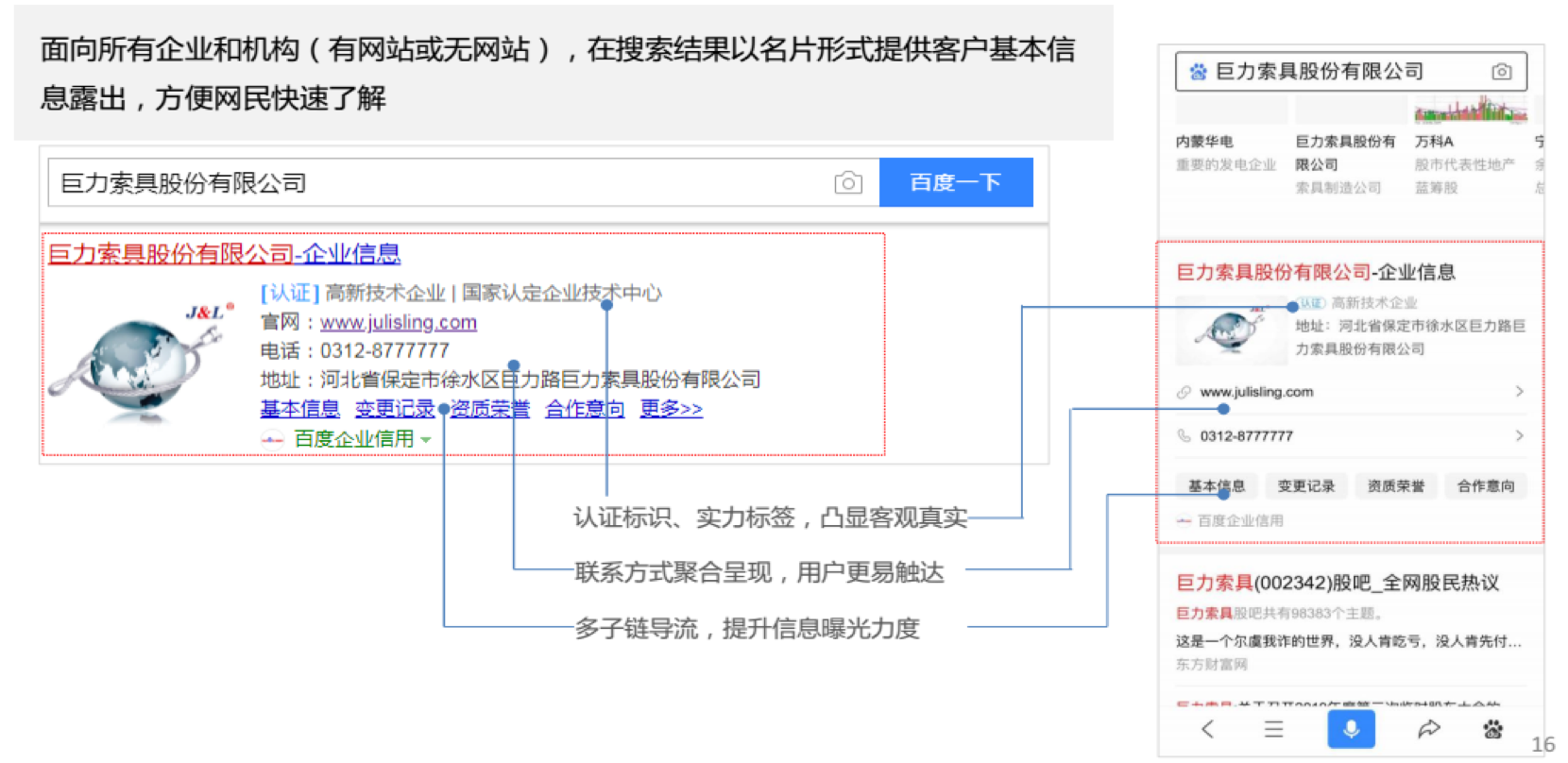Click the 百度企业信用 logo icon on desktop card
The height and width of the screenshot is (763, 1568).
[x=272, y=439]
